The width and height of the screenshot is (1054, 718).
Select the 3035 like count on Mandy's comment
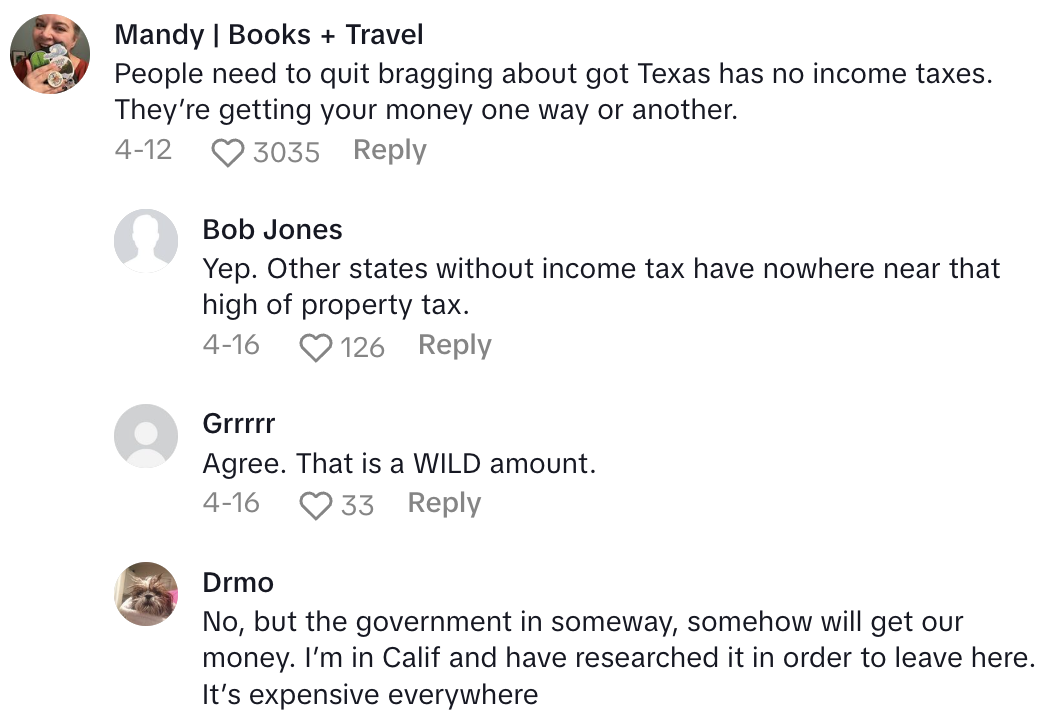coord(288,152)
